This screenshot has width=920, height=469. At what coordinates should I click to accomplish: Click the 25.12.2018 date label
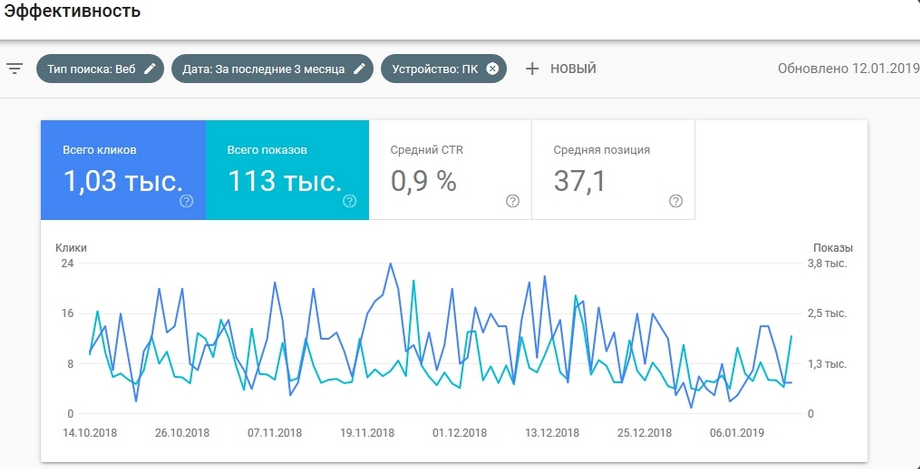tap(644, 433)
